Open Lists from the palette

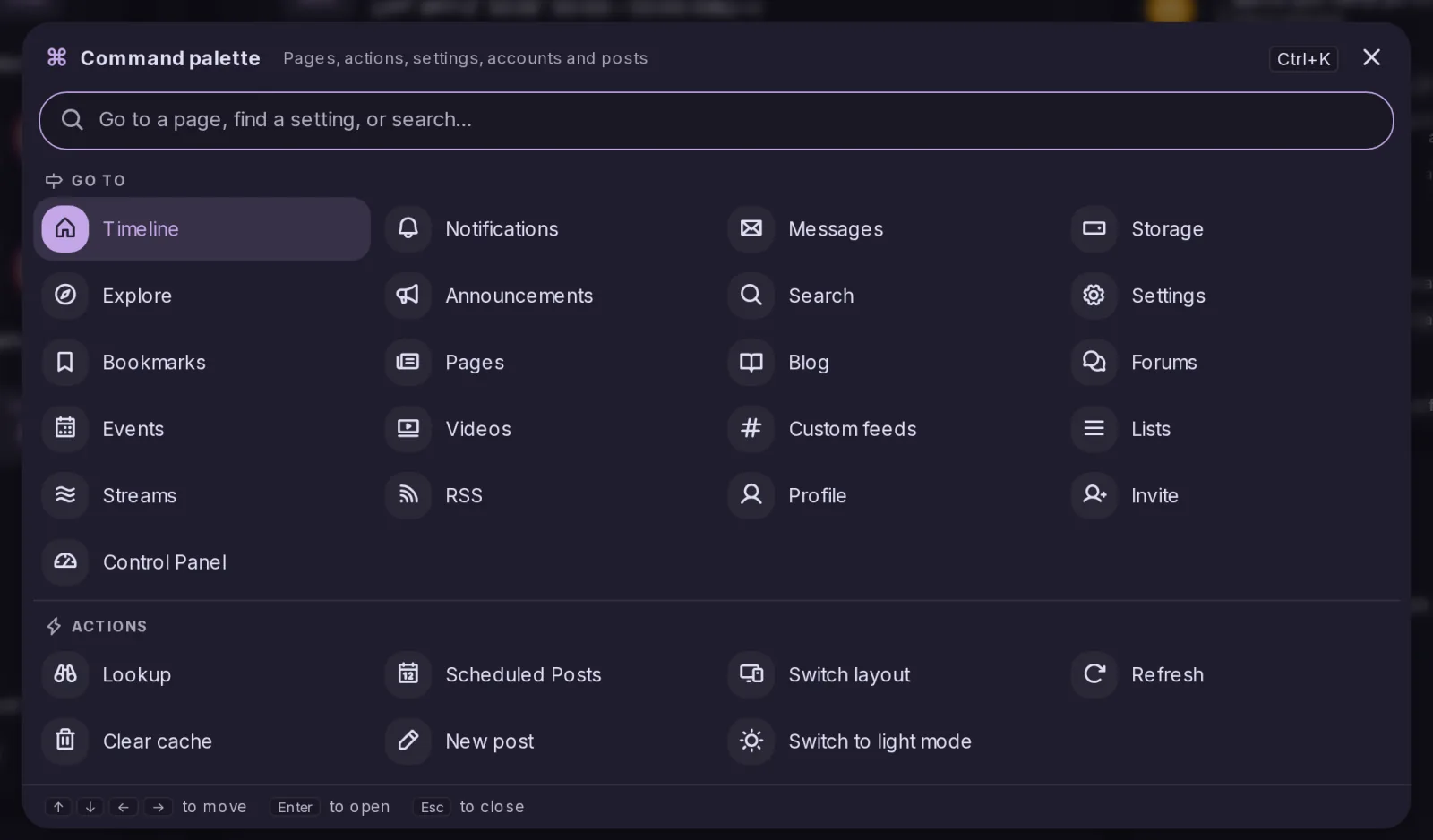coord(1231,429)
